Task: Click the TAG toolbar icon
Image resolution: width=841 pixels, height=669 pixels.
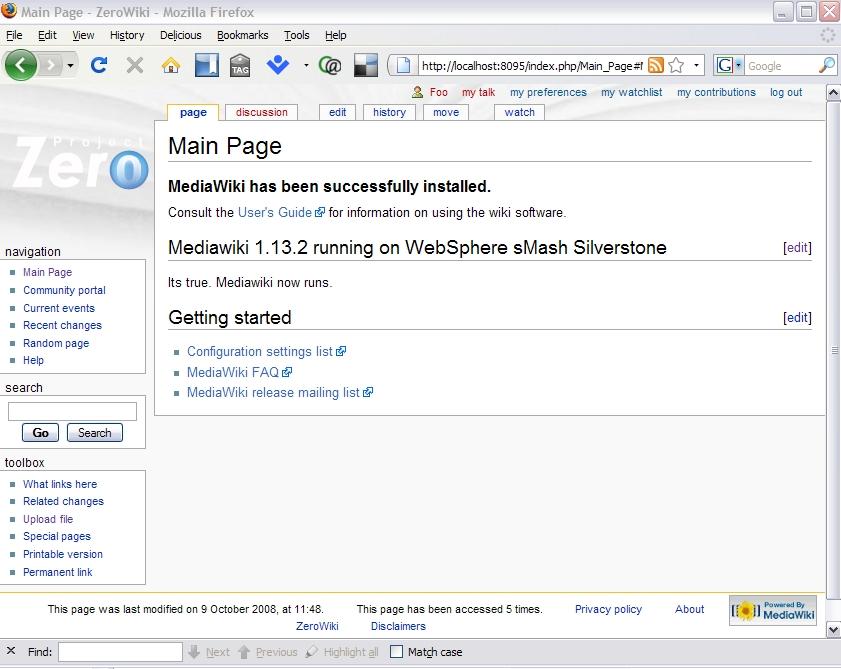Action: pos(240,65)
